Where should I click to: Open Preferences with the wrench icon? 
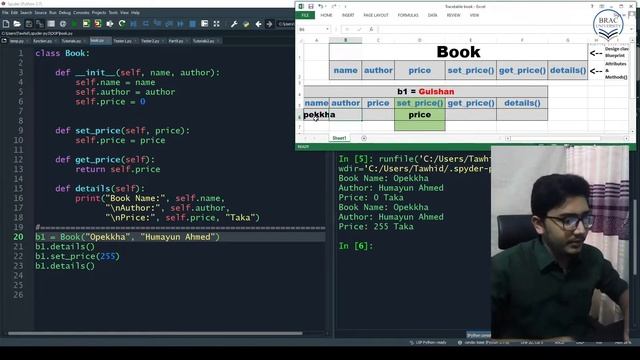(234, 24)
